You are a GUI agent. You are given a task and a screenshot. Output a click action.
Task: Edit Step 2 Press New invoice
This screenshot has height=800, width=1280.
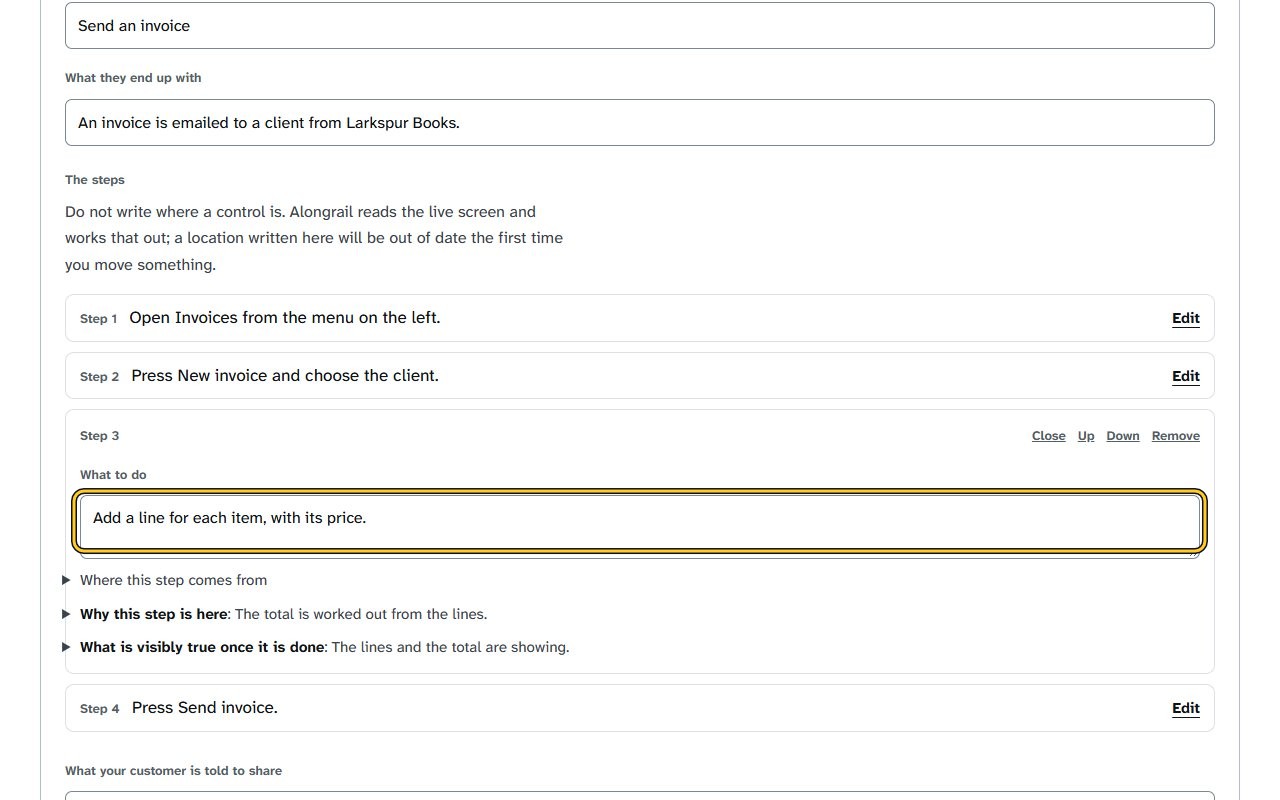point(1185,376)
